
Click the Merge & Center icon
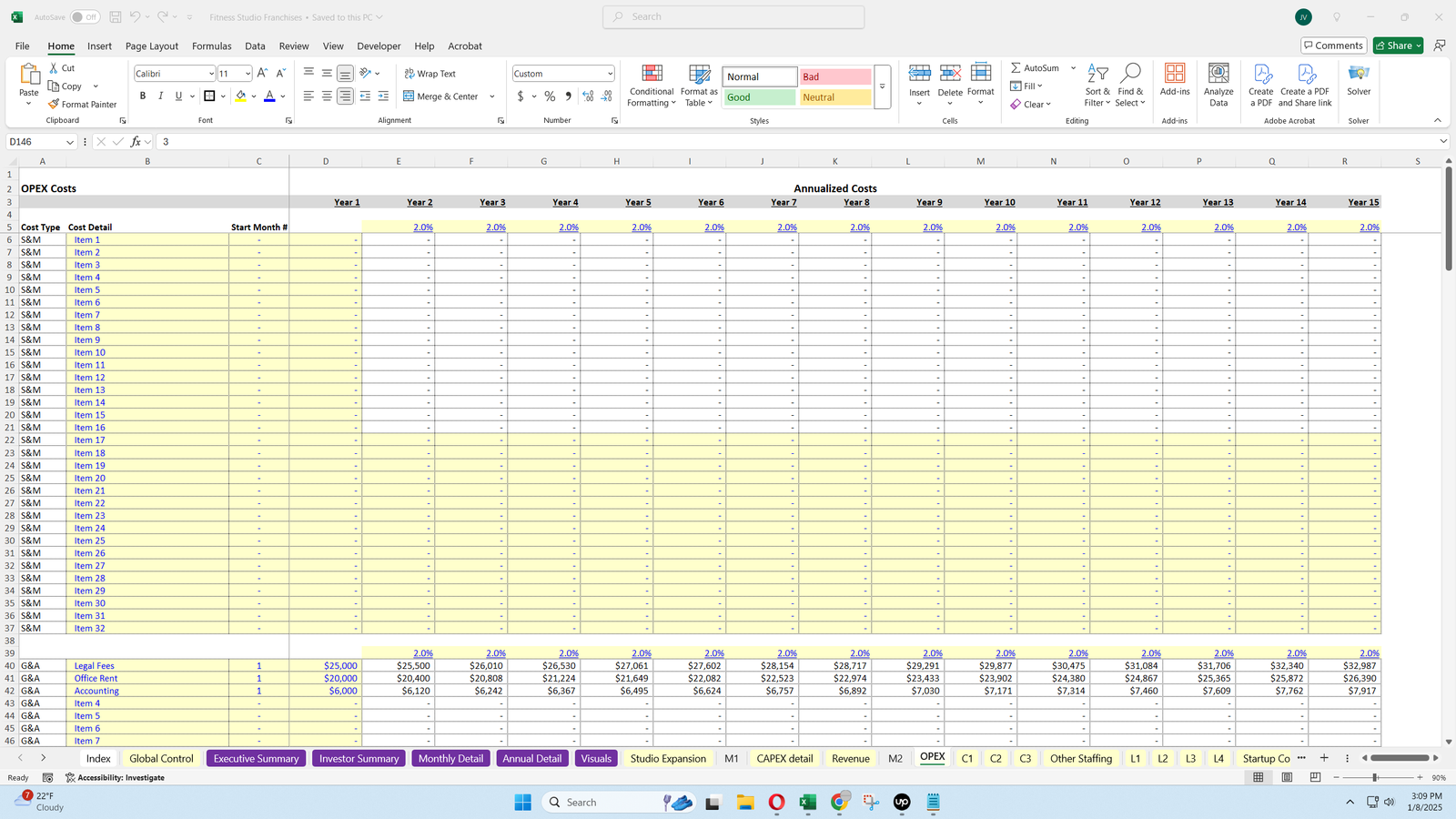(x=409, y=96)
